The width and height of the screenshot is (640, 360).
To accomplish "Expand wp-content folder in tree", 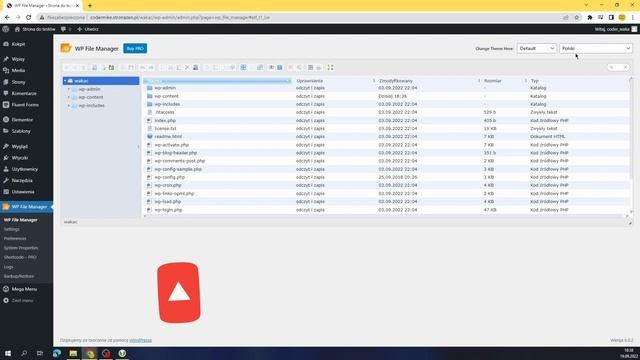I will (69, 97).
